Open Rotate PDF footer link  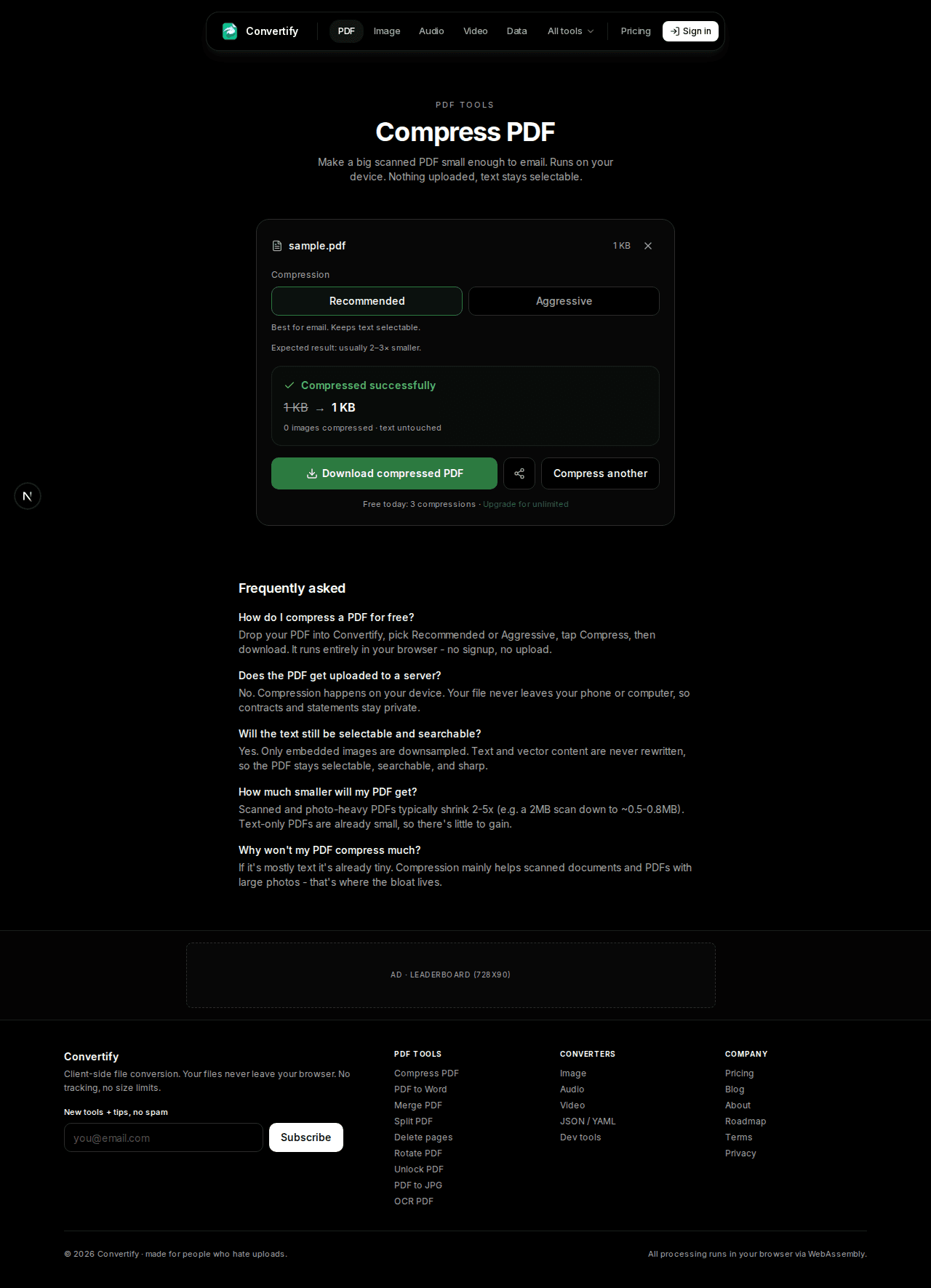point(418,1153)
